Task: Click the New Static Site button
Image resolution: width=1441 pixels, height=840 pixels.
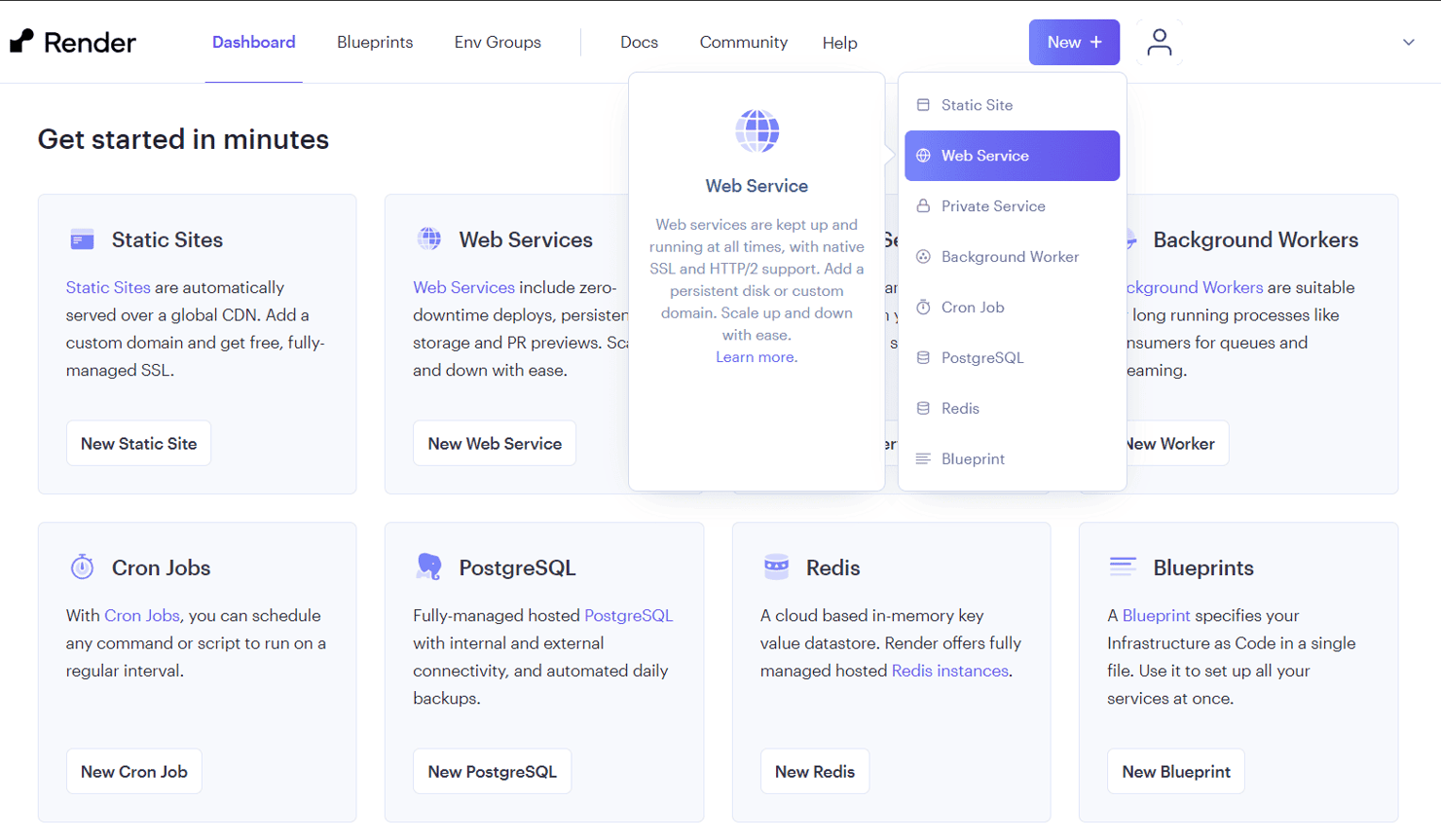Action: click(x=138, y=443)
